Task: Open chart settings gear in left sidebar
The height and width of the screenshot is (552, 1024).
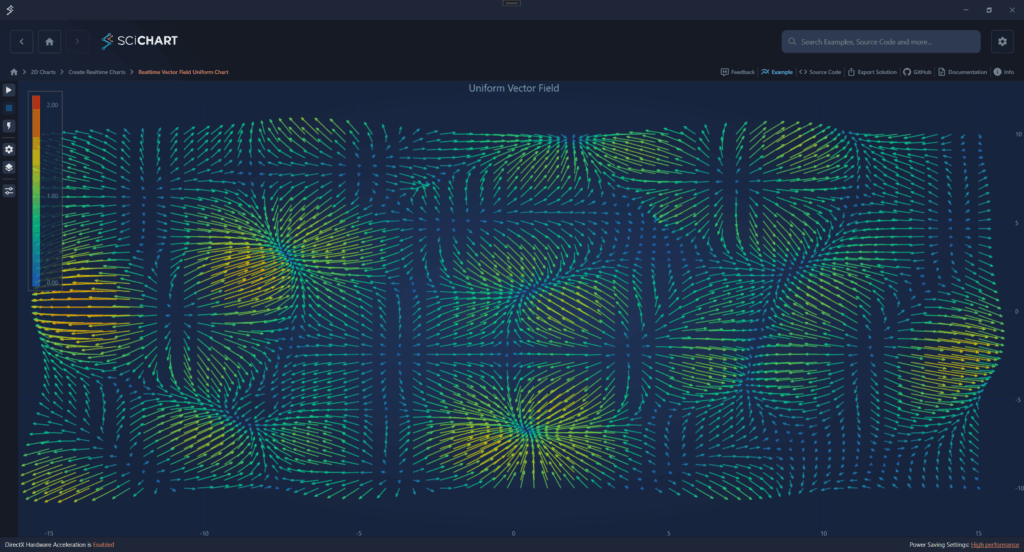Action: coord(9,149)
